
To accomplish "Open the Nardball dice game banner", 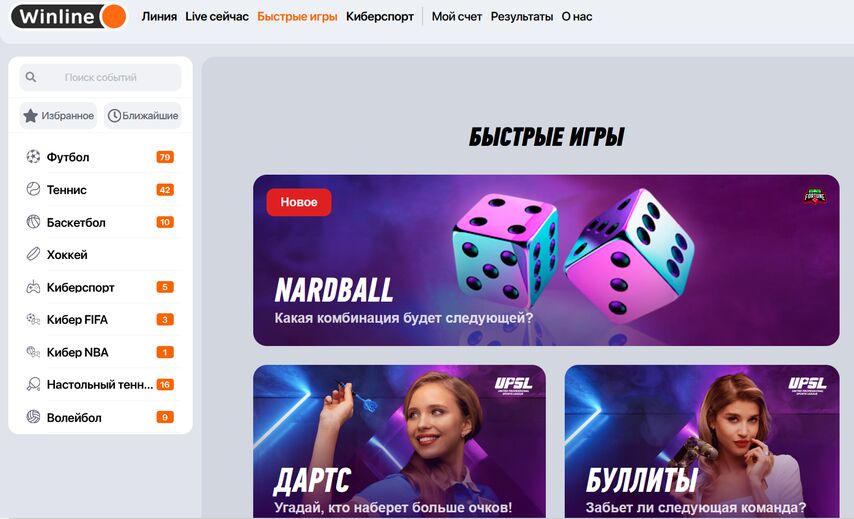I will (546, 260).
